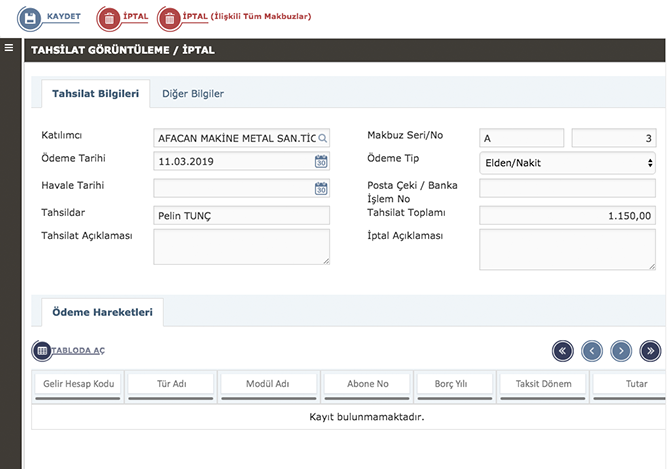671x469 pixels.
Task: Click the Kaydet save disk icon
Action: 29,18
